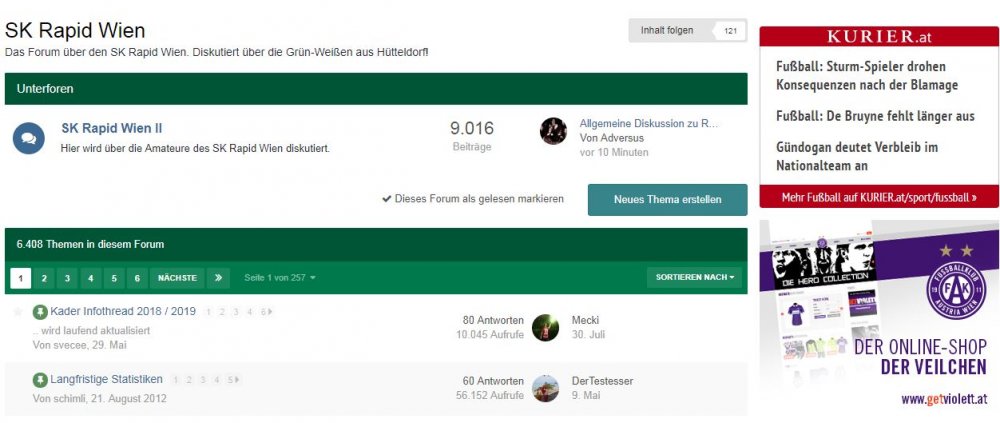Toggle star next to Kader Infothread
The image size is (1000, 423).
coord(18,312)
